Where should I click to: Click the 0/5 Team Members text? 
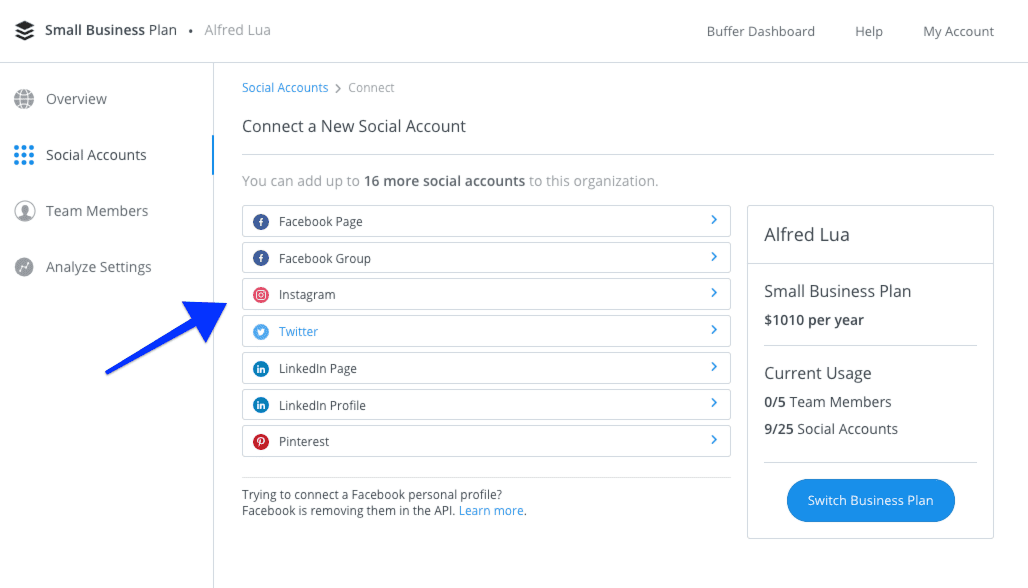tap(827, 402)
